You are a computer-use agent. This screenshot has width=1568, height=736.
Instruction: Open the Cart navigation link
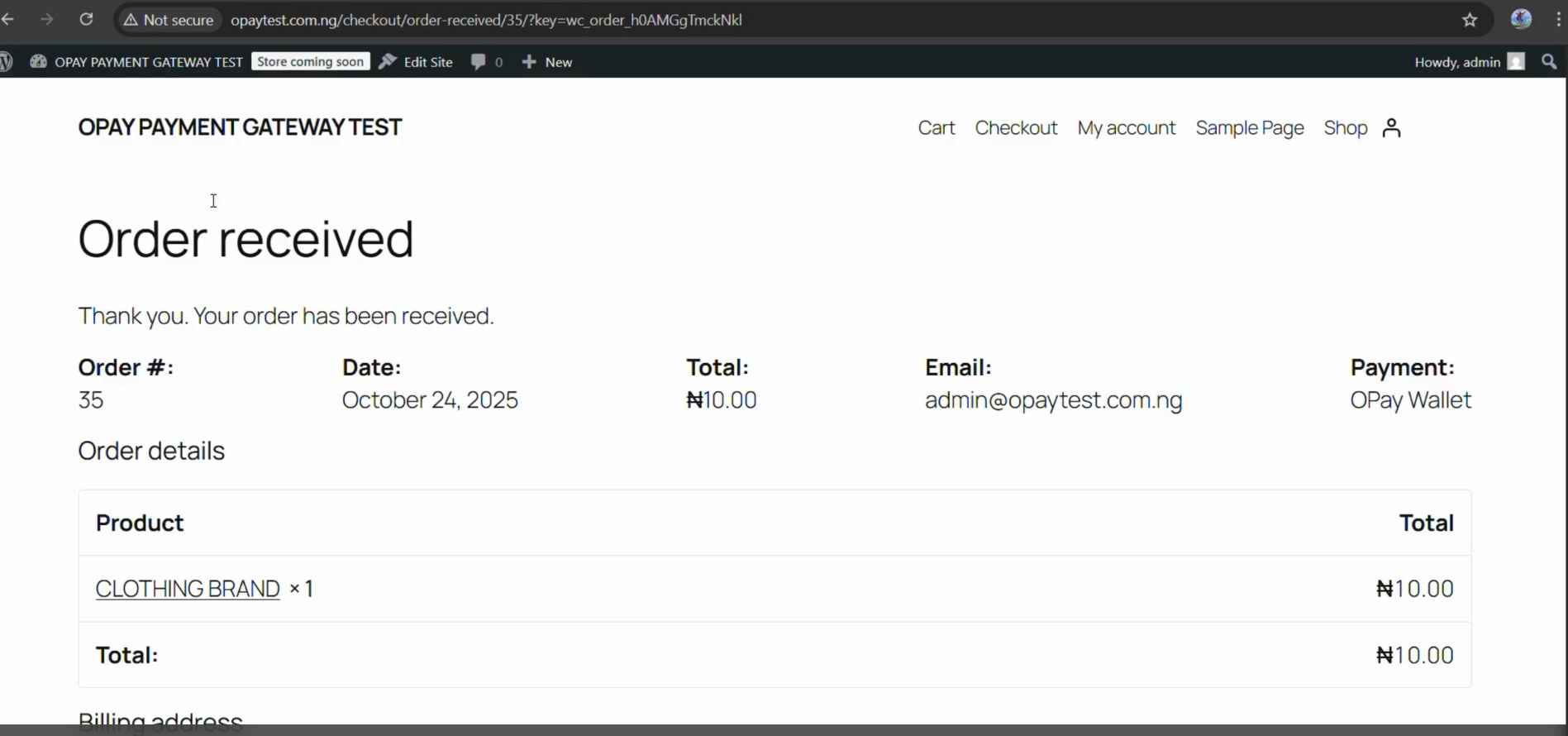pyautogui.click(x=936, y=128)
